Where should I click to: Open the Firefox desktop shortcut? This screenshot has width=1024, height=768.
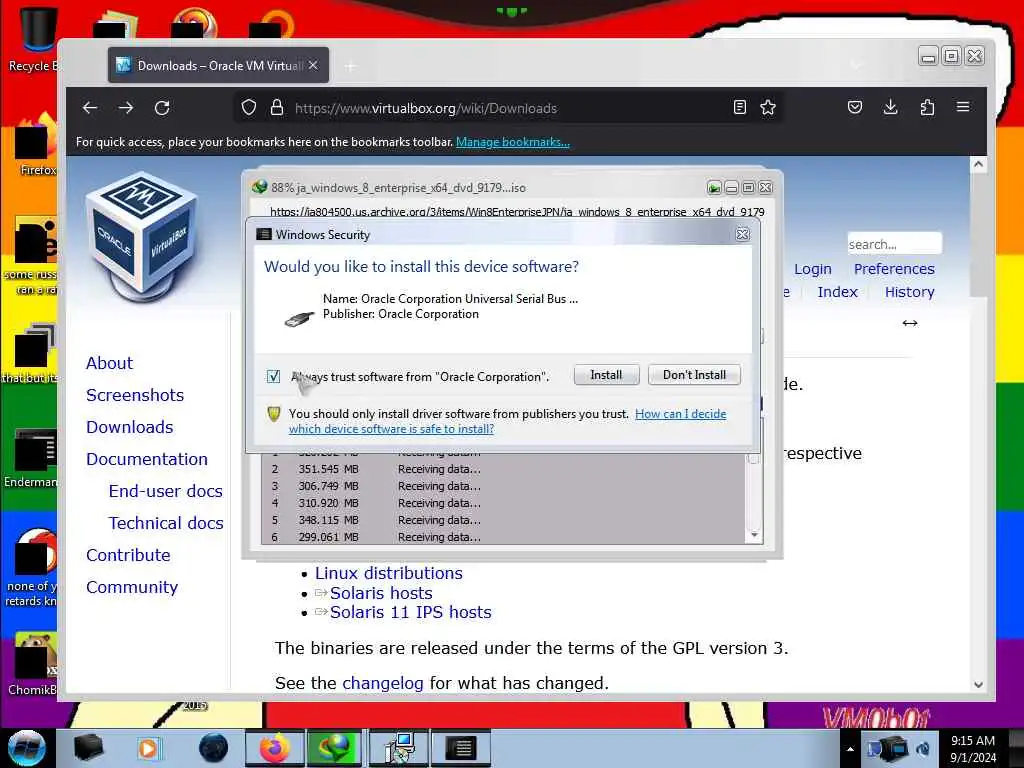click(35, 145)
